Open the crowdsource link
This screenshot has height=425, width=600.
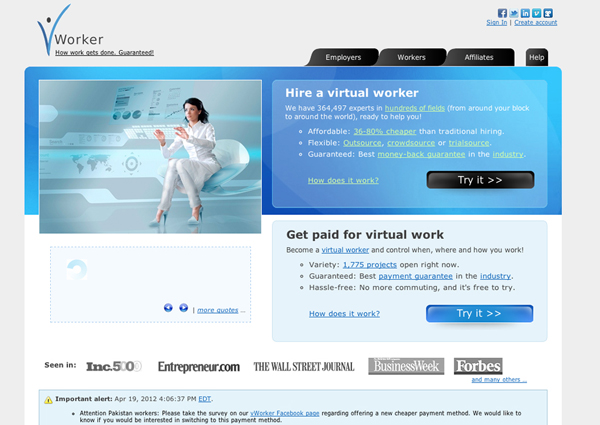tap(411, 143)
